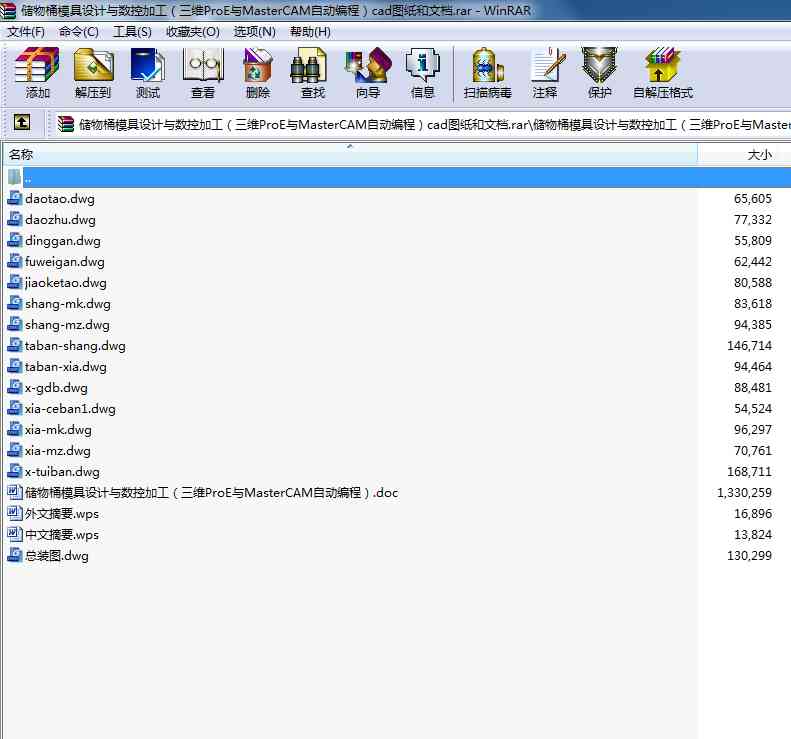Select file taban-xia.dwg
Image resolution: width=791 pixels, height=739 pixels.
click(x=66, y=367)
